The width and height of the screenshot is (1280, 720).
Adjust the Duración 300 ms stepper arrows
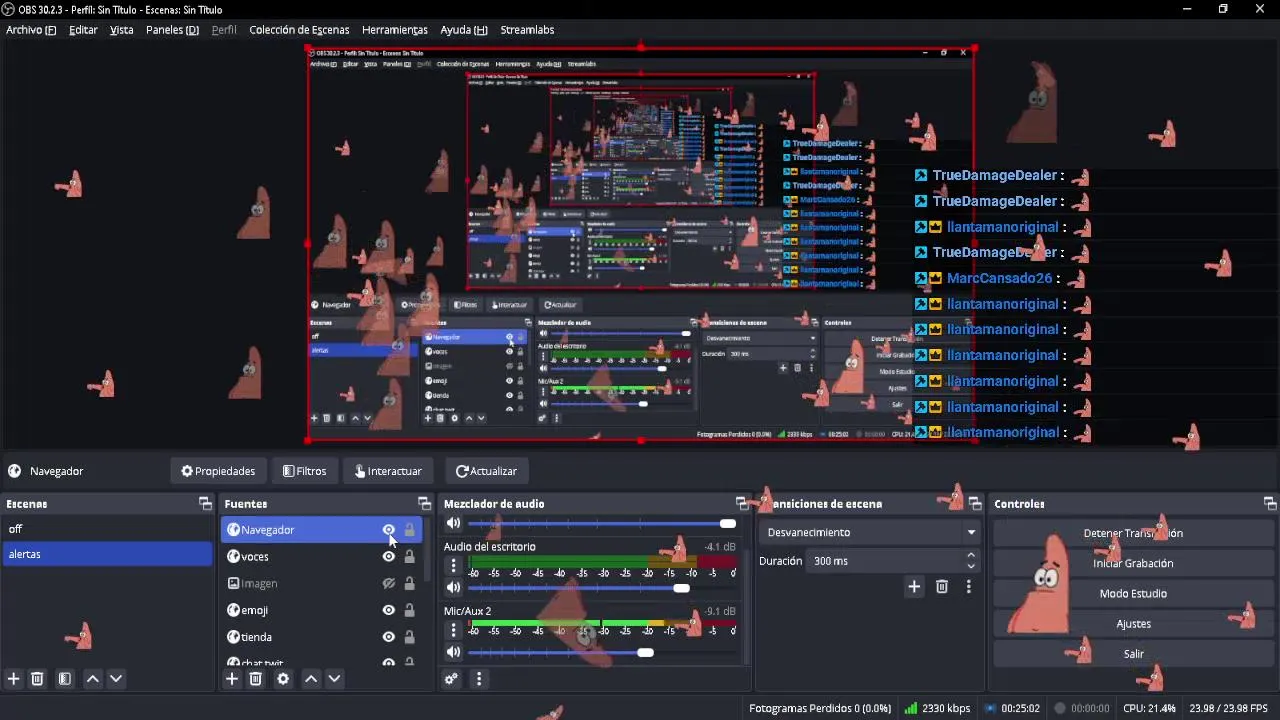point(971,561)
